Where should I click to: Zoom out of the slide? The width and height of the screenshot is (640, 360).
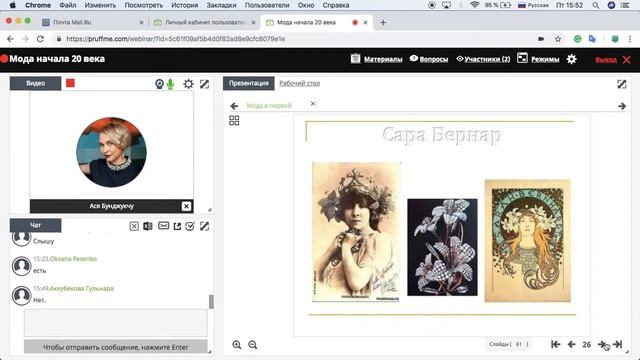pyautogui.click(x=253, y=345)
